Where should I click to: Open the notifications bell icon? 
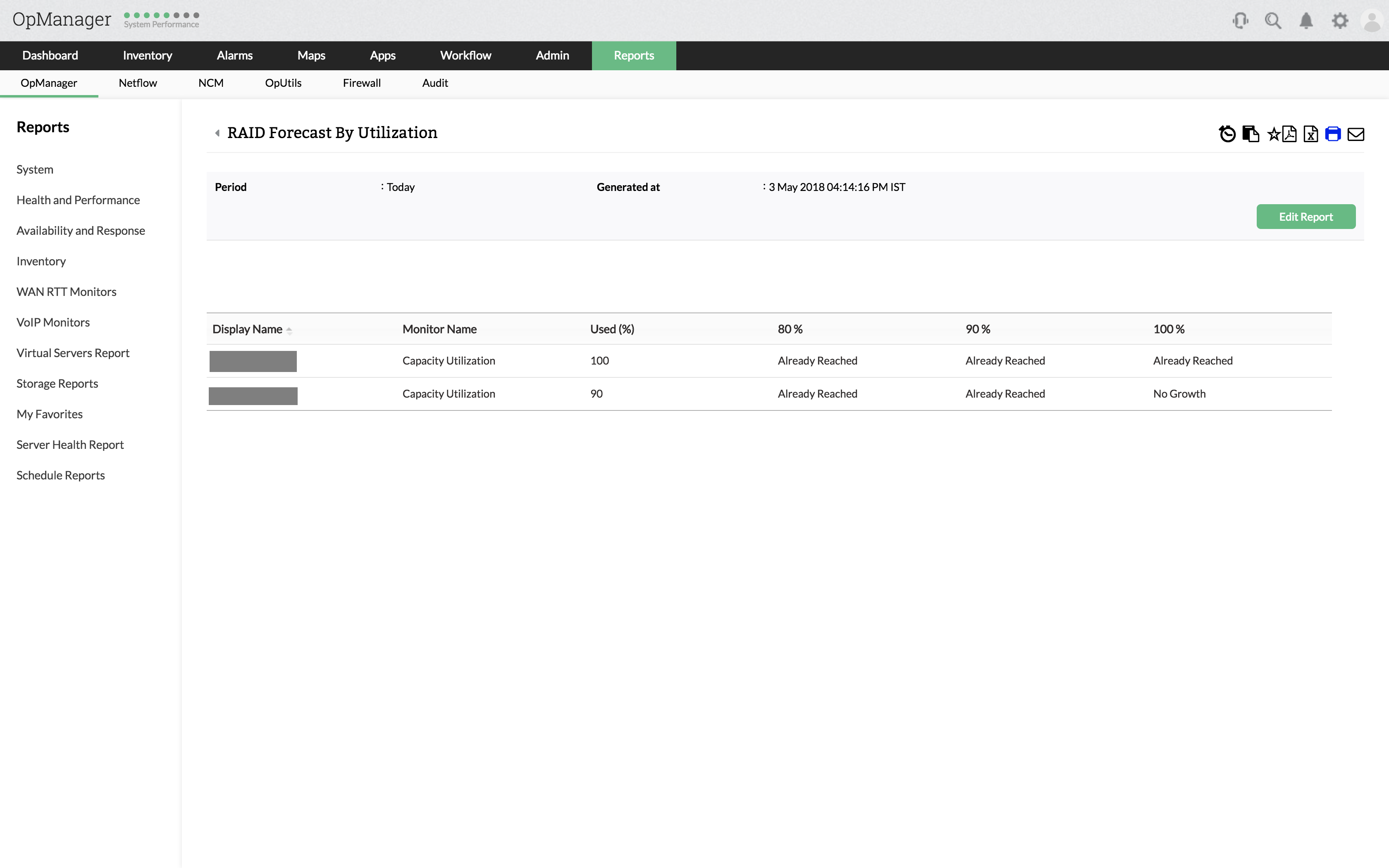1306,21
